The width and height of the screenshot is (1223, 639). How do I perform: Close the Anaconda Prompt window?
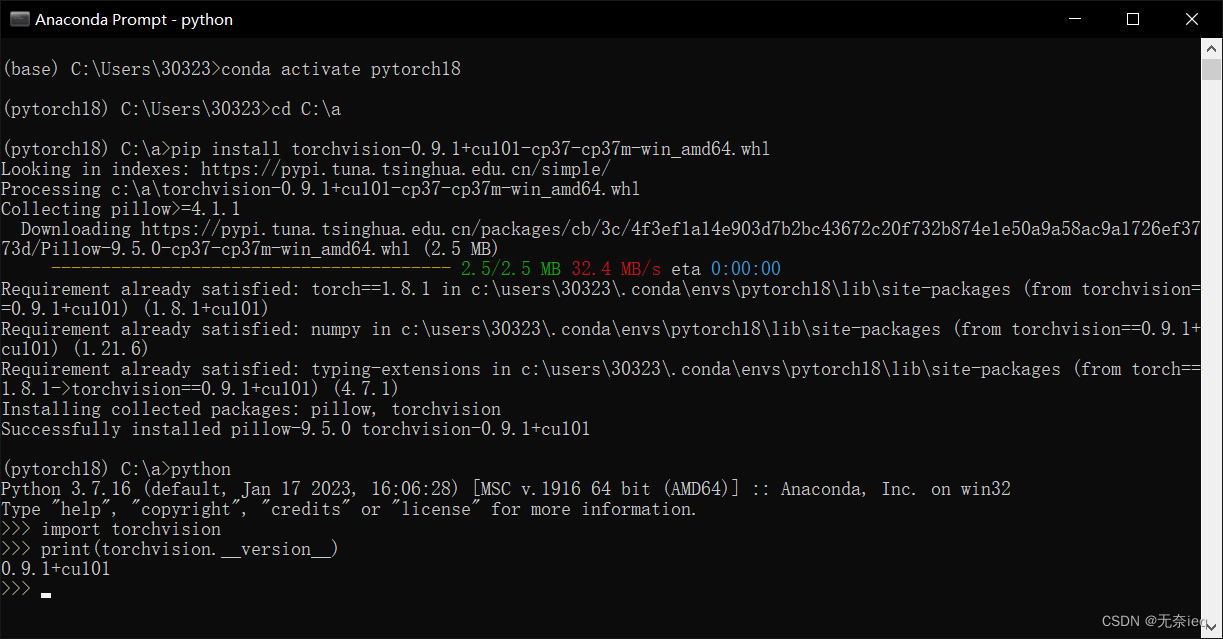click(1192, 18)
